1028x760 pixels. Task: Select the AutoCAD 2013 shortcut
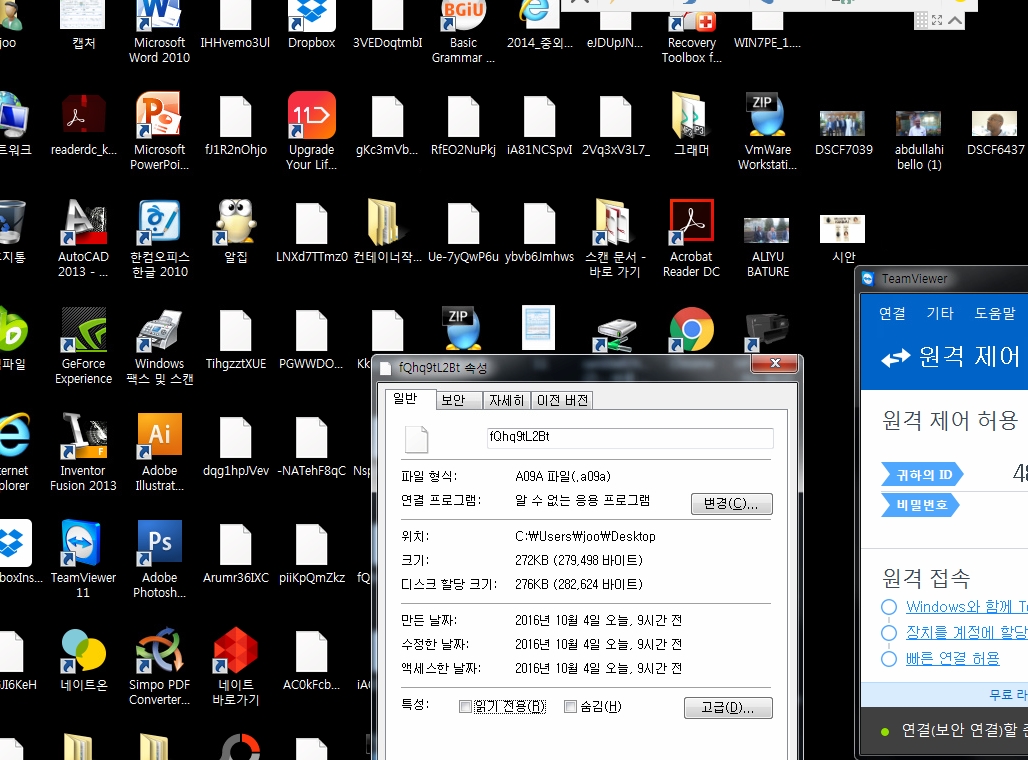point(83,223)
